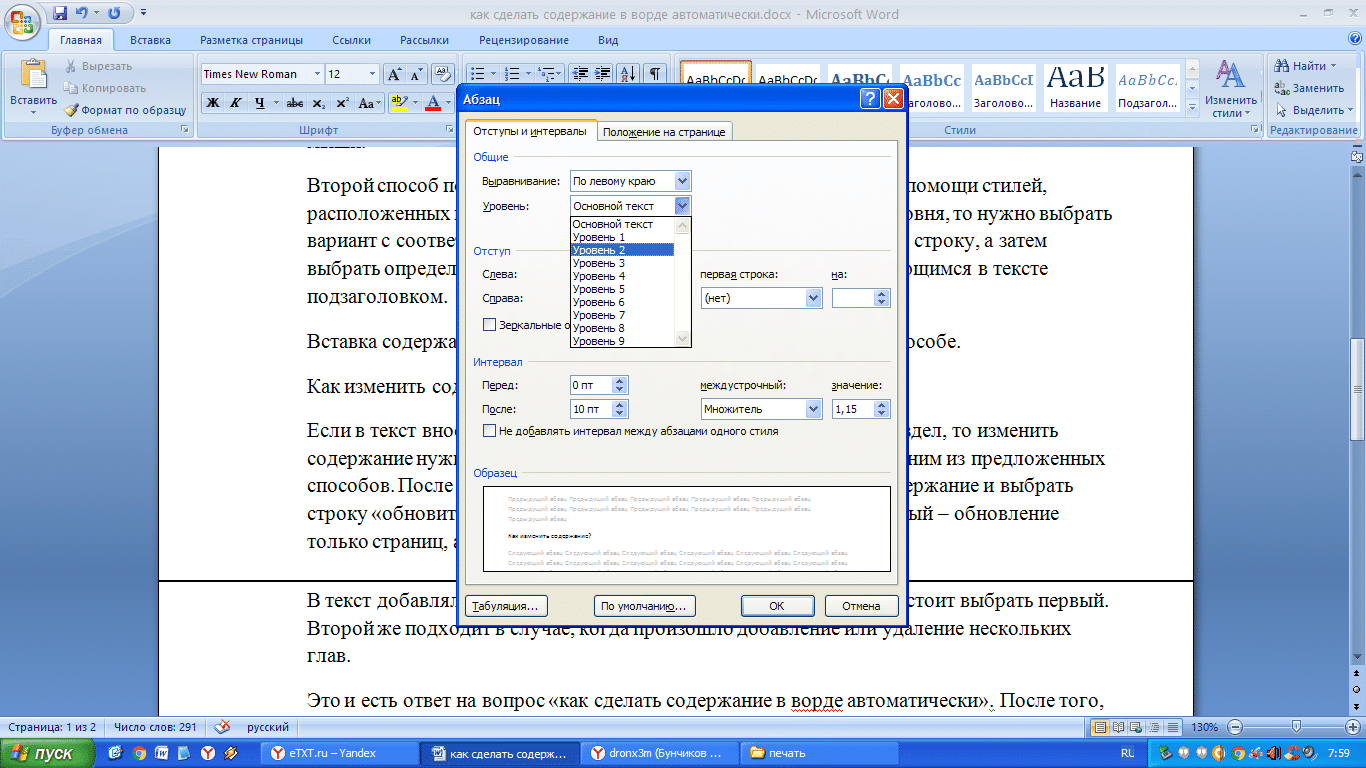Image resolution: width=1366 pixels, height=768 pixels.
Task: Click the Save icon in quick access
Action: (60, 14)
